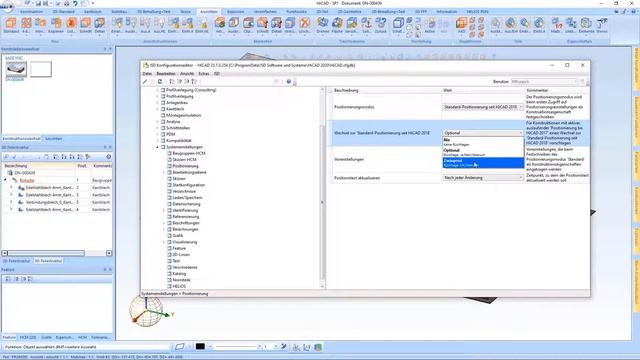
Task: Select Datensicherung tree item
Action: coord(187,204)
